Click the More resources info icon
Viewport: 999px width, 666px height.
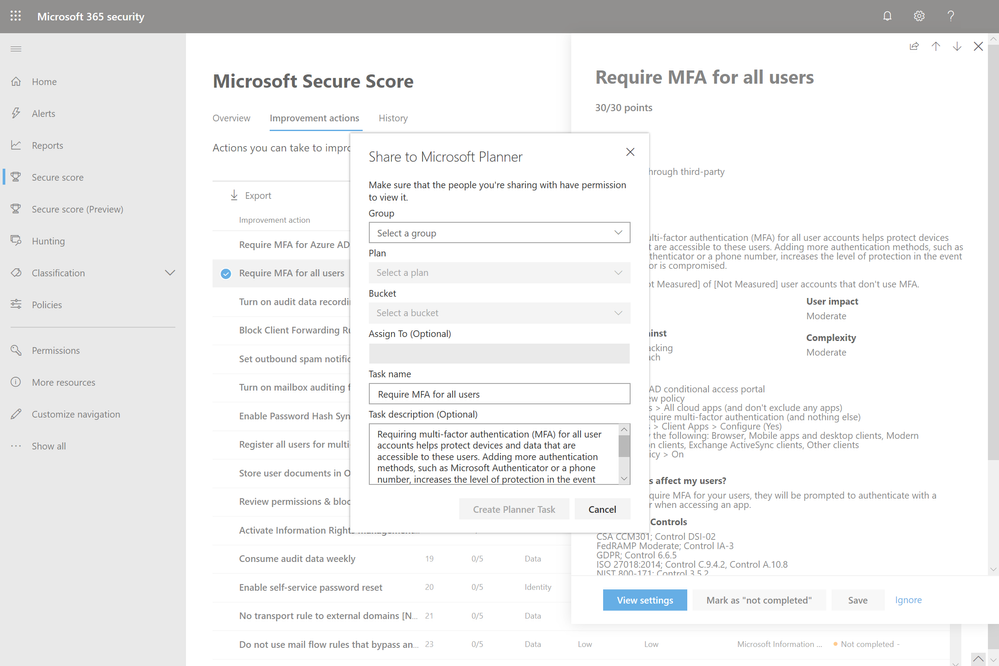pyautogui.click(x=16, y=382)
